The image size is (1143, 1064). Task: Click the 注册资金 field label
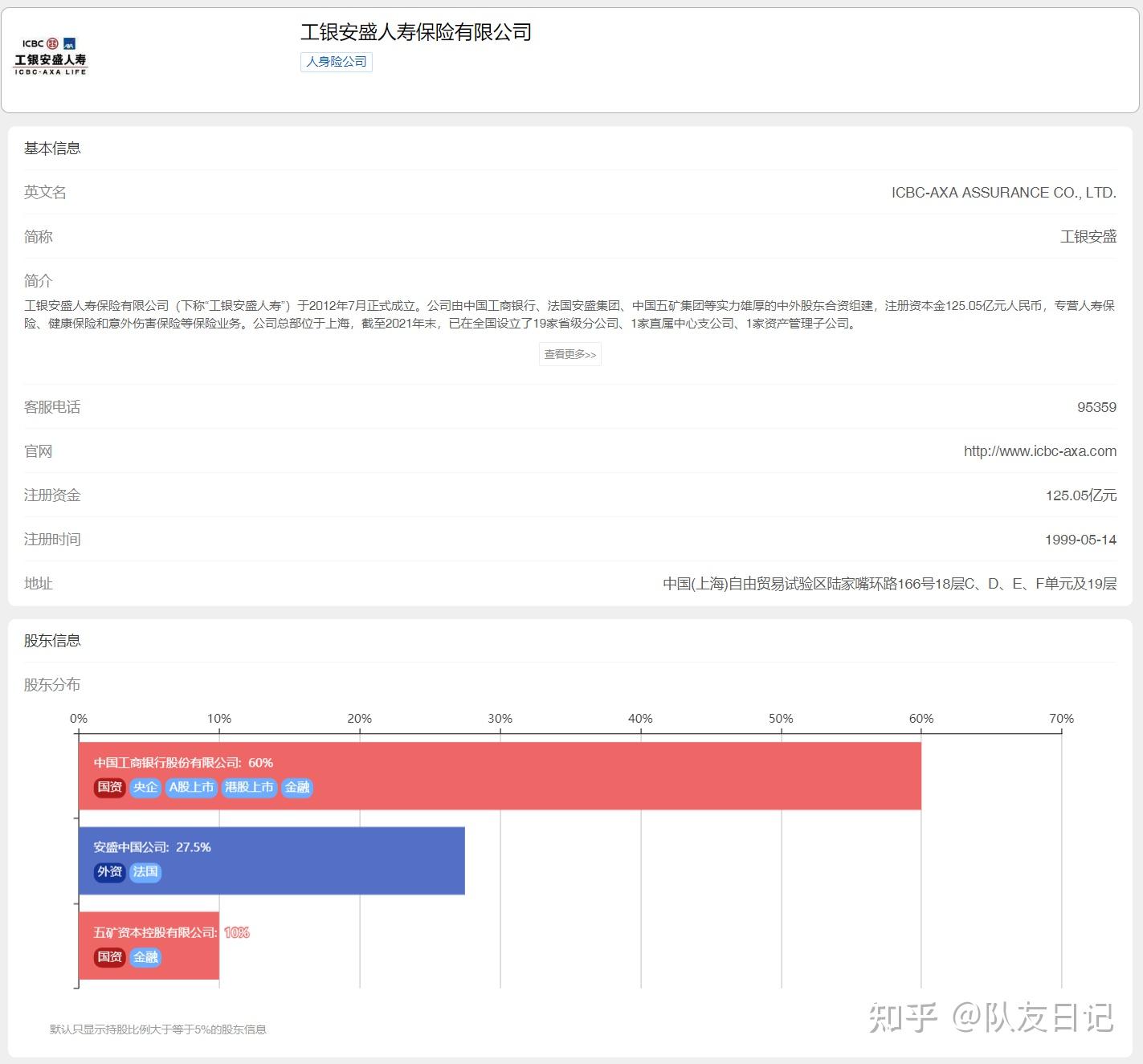pyautogui.click(x=52, y=495)
